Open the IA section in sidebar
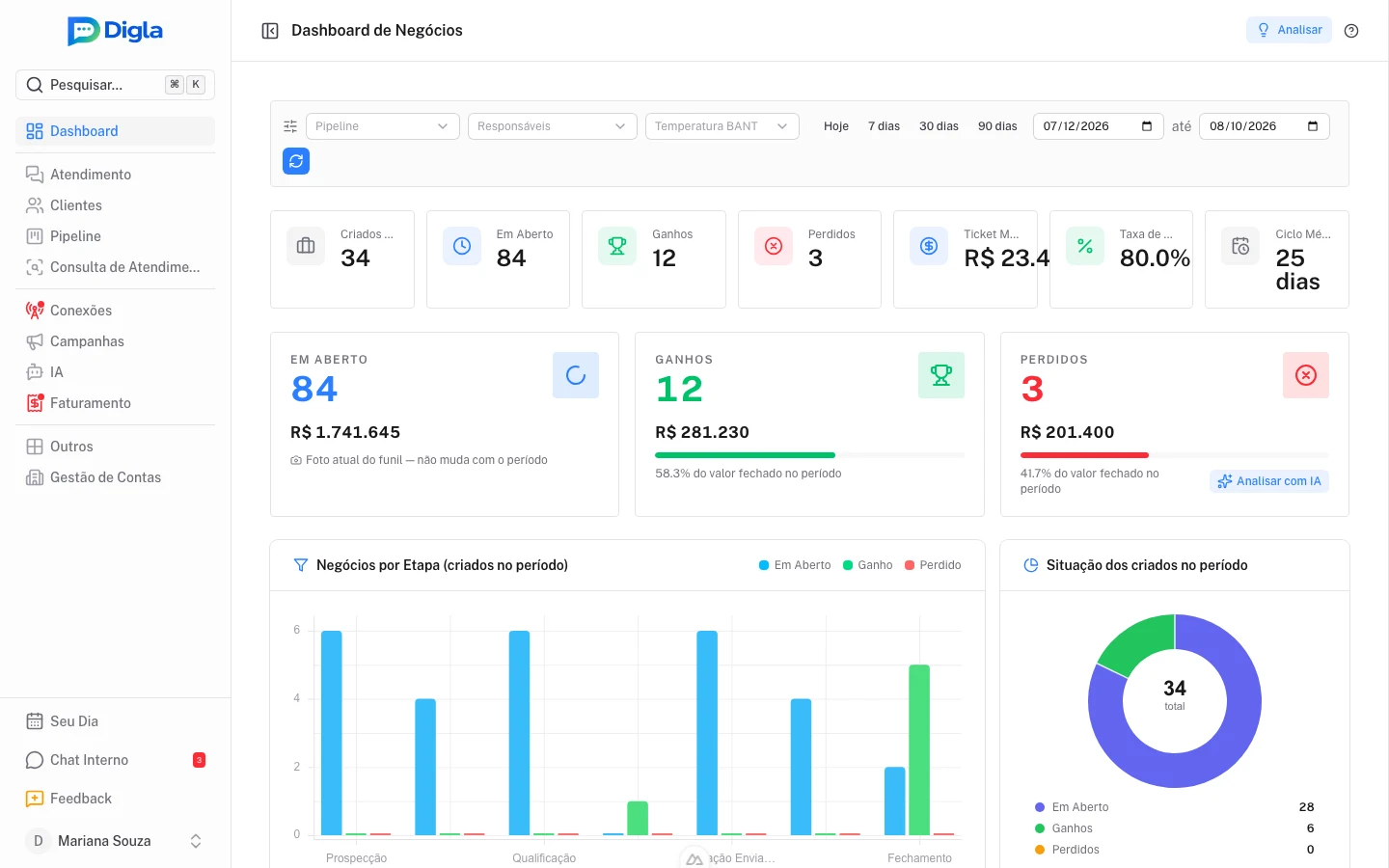Image resolution: width=1389 pixels, height=868 pixels. [x=115, y=372]
